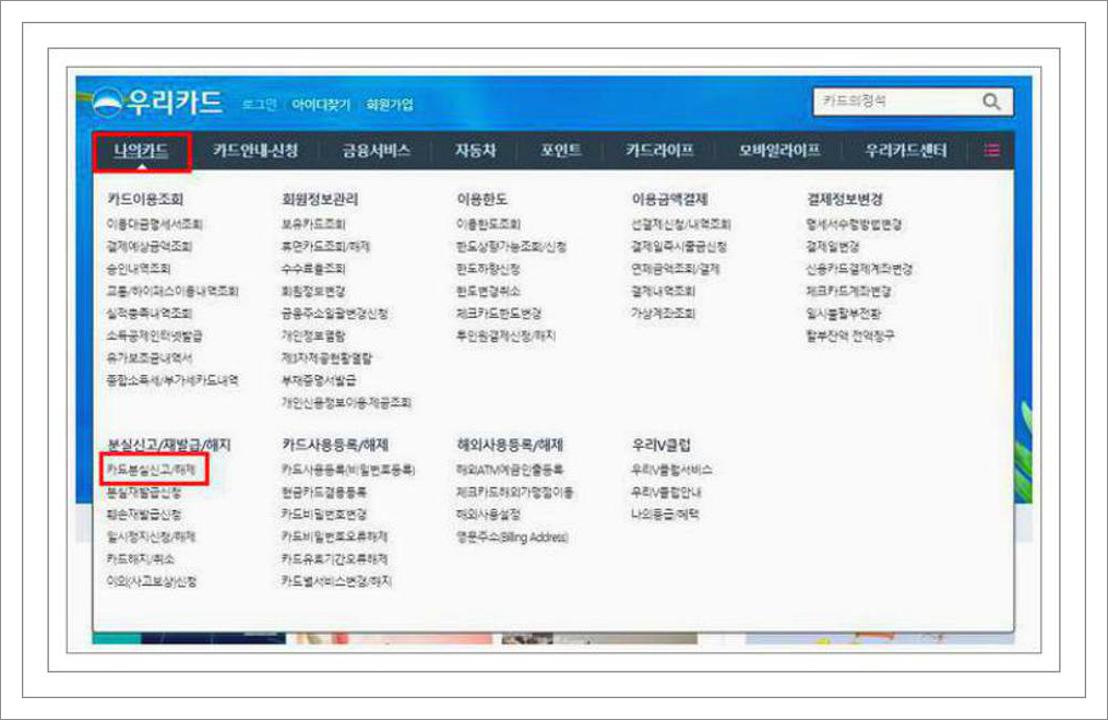Screen dimensions: 1108x720
Task: Click the search magnifier icon
Action: [x=991, y=102]
